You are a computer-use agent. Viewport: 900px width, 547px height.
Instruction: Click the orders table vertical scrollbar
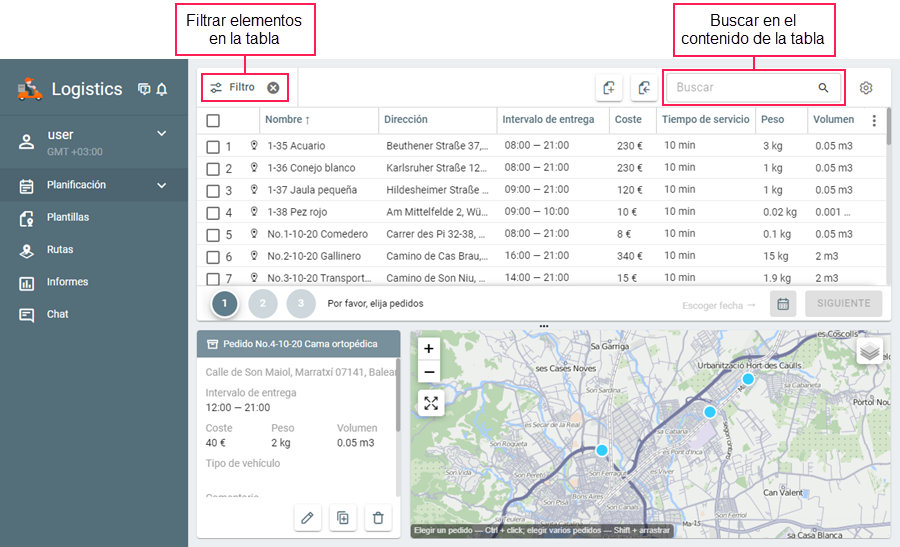pos(889,127)
